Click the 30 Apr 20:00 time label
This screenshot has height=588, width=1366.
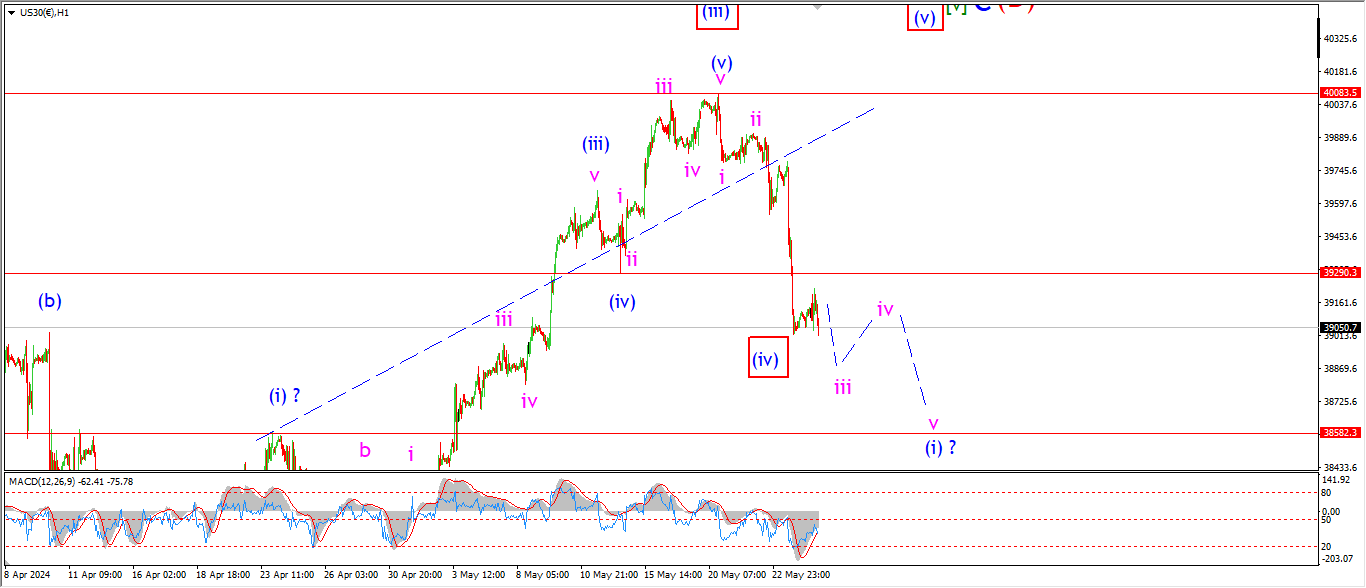coord(416,576)
